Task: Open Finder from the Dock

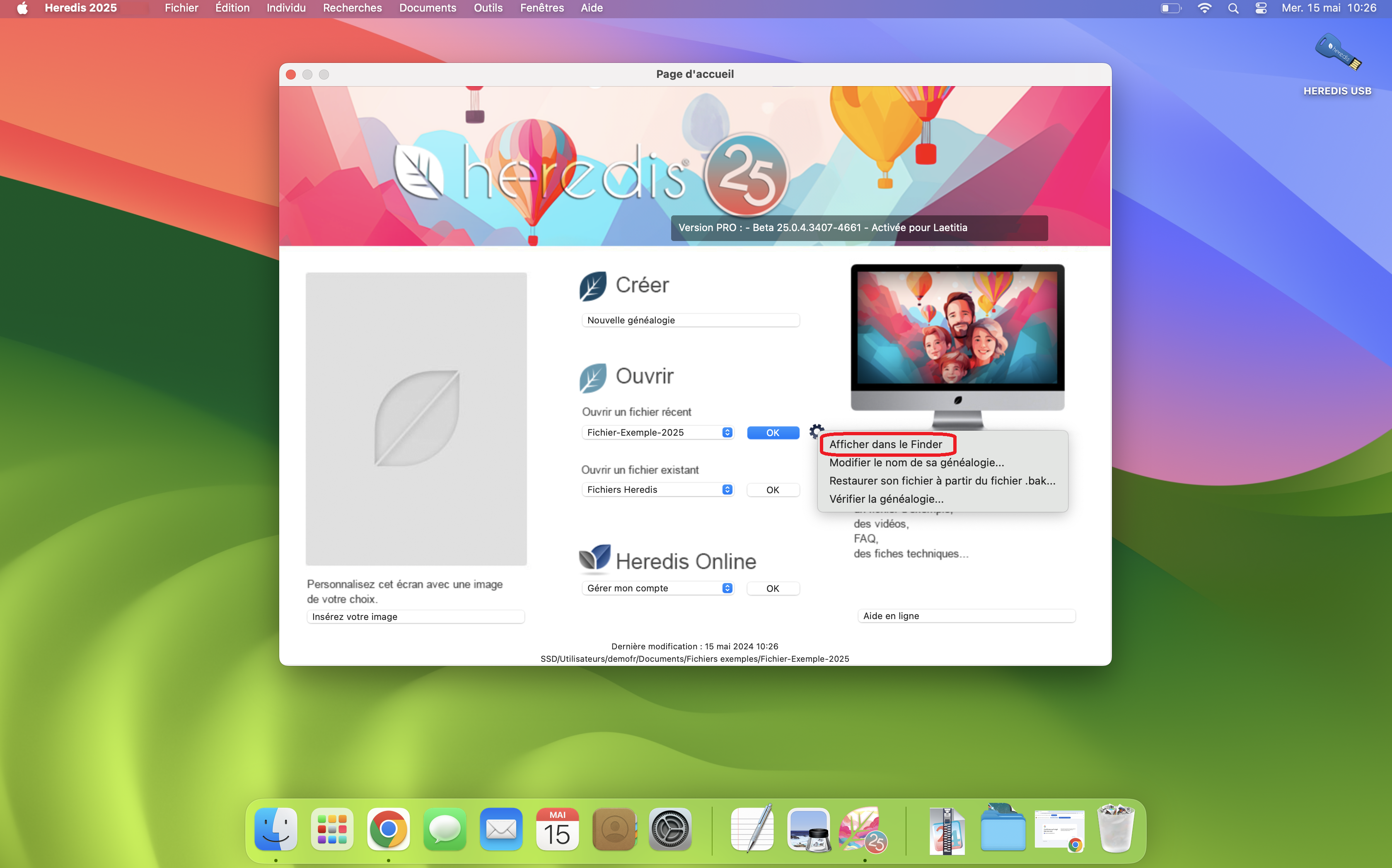Action: (x=275, y=829)
